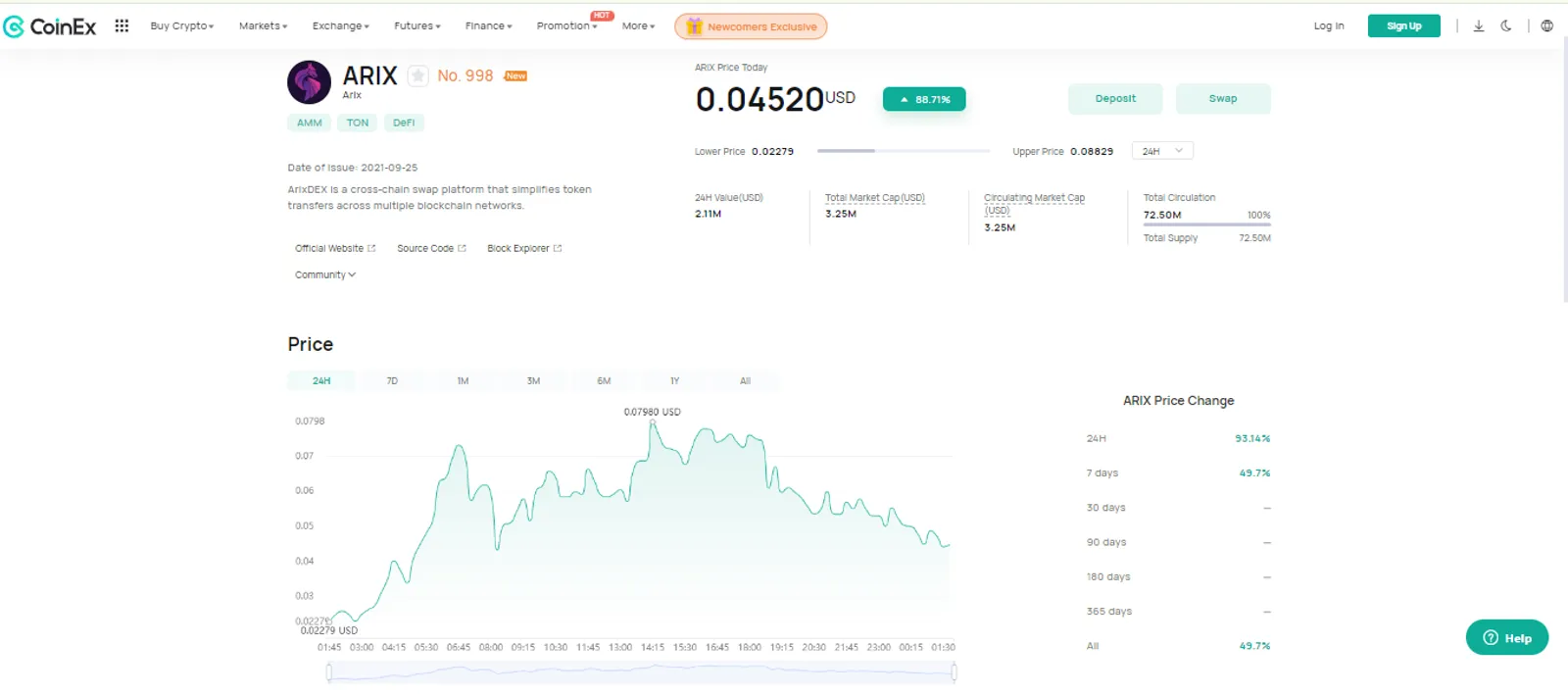Click the No. 998 rank text
The width and height of the screenshot is (1568, 695).
pyautogui.click(x=465, y=75)
